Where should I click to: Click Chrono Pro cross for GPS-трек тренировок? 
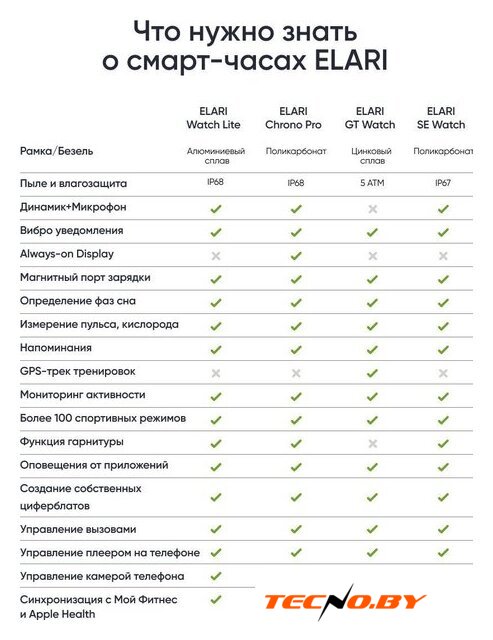pos(296,373)
